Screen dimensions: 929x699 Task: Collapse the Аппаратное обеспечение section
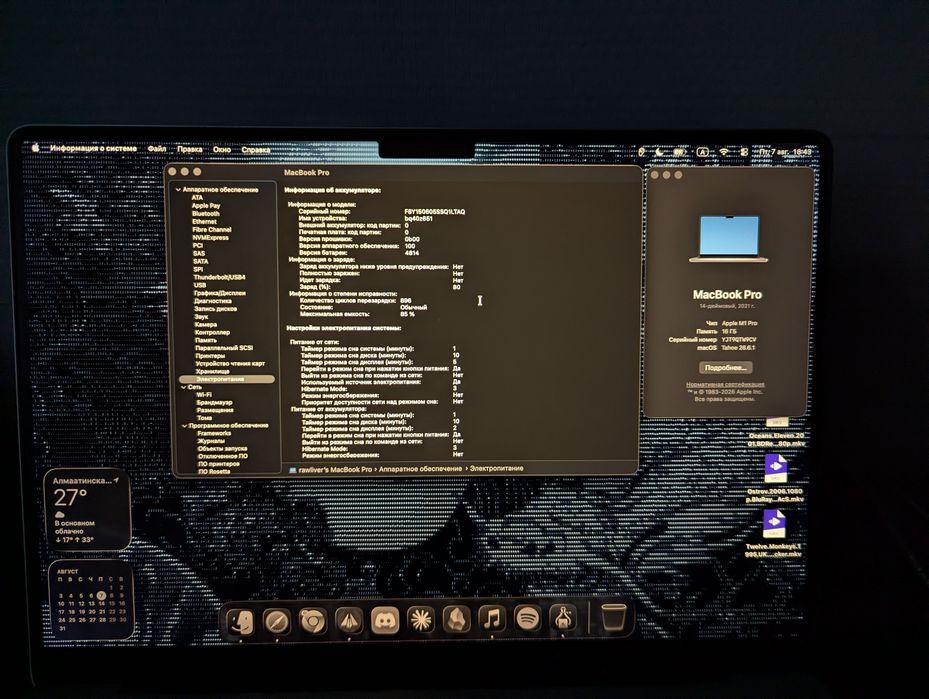click(178, 190)
